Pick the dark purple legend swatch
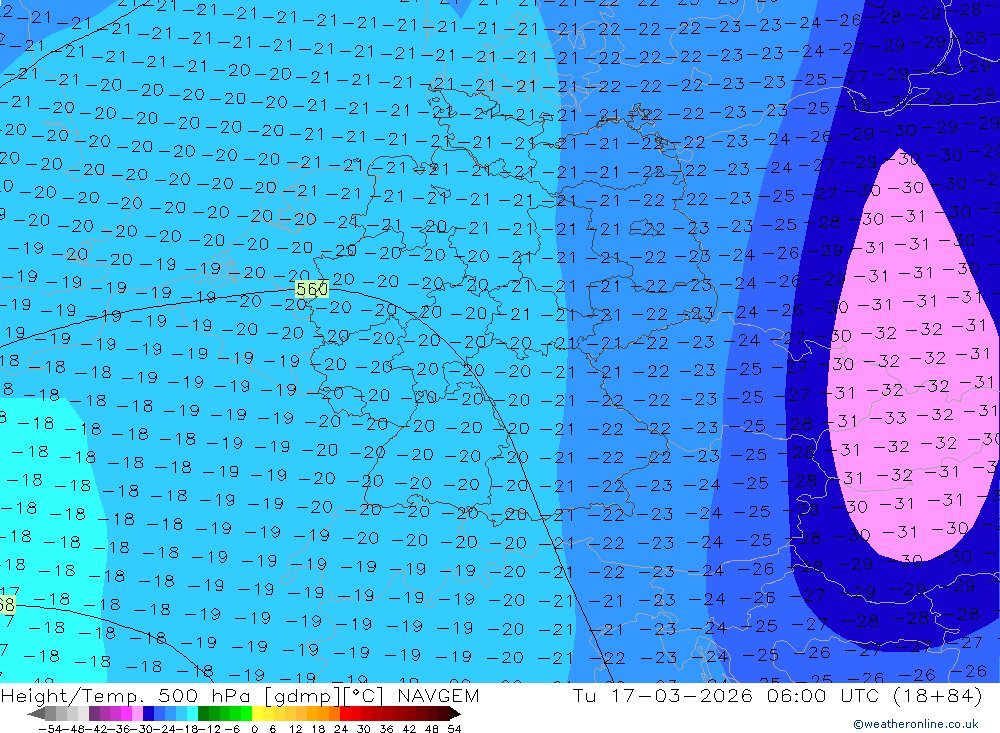This screenshot has height=733, width=1000. point(93,714)
